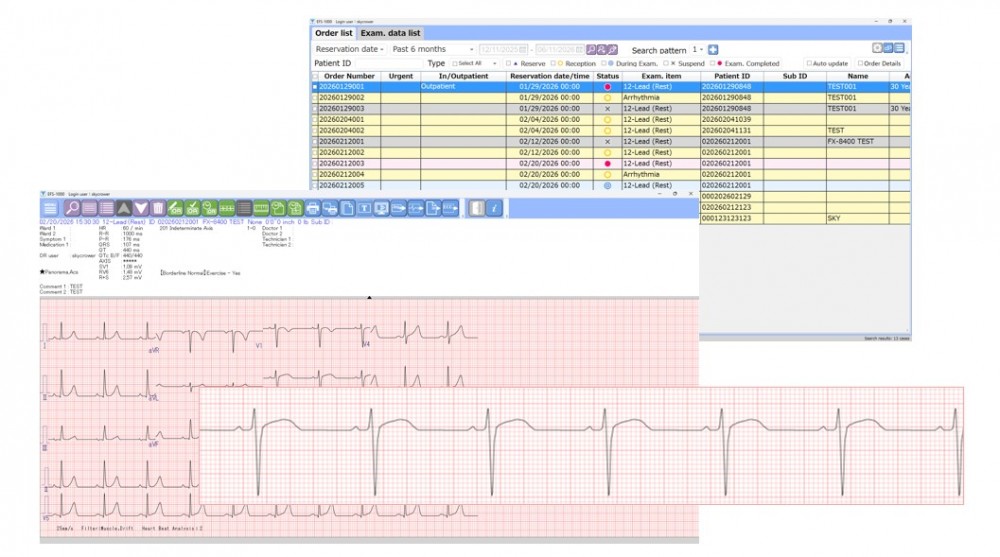The height and width of the screenshot is (557, 1000).
Task: Click the monitor display icon in ECG toolbar
Action: point(381,208)
